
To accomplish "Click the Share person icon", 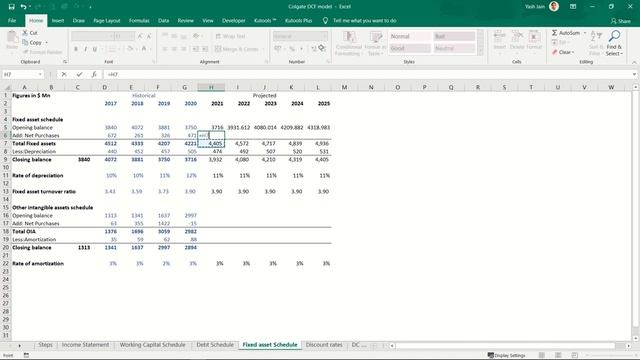I will tap(613, 21).
